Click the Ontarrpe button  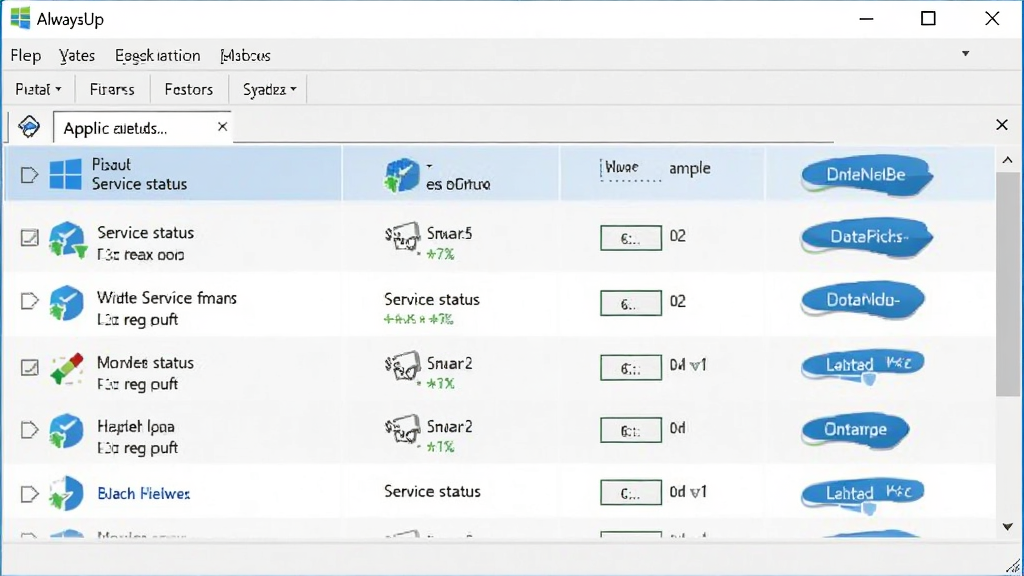(x=856, y=430)
